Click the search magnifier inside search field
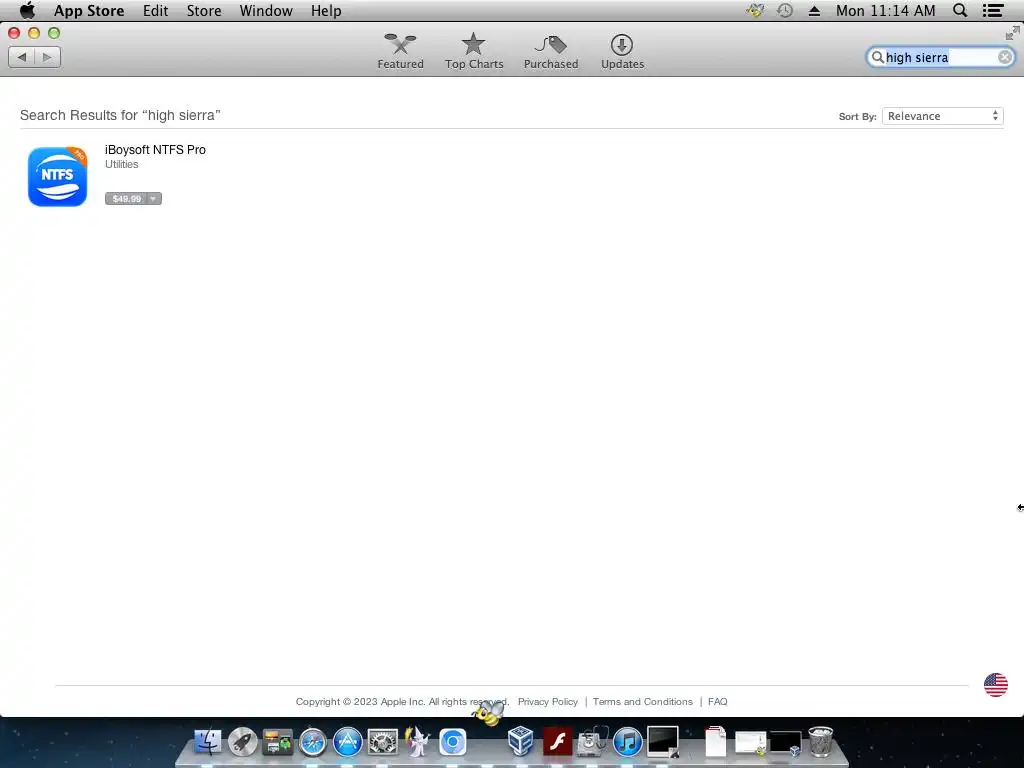Viewport: 1024px width, 768px height. point(877,57)
